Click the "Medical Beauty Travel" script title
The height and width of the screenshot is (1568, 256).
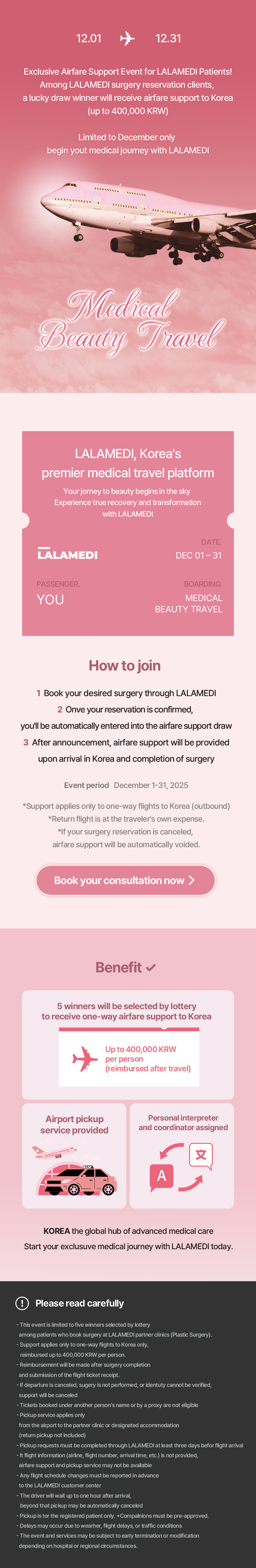click(130, 321)
